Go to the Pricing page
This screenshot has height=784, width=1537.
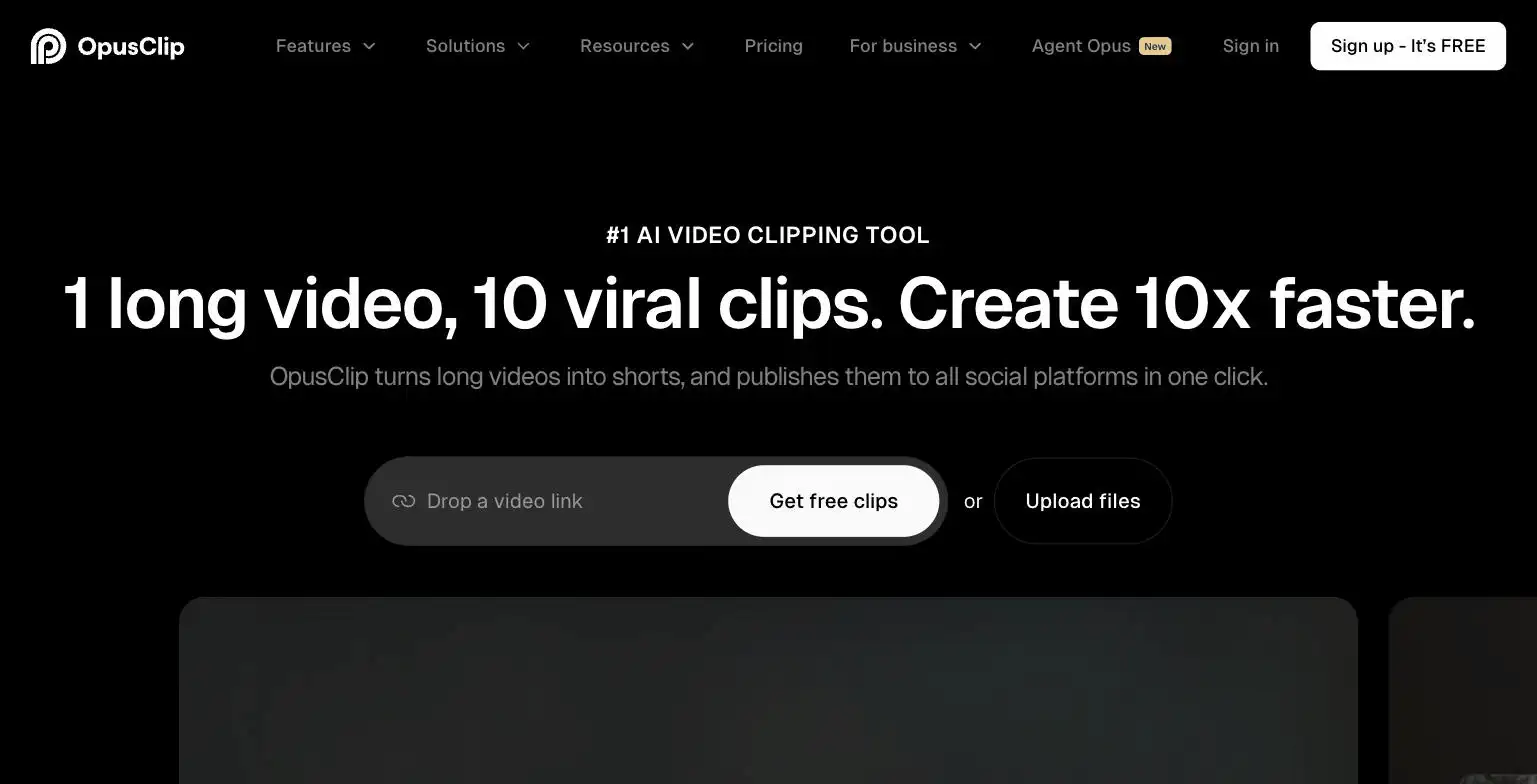pos(773,46)
